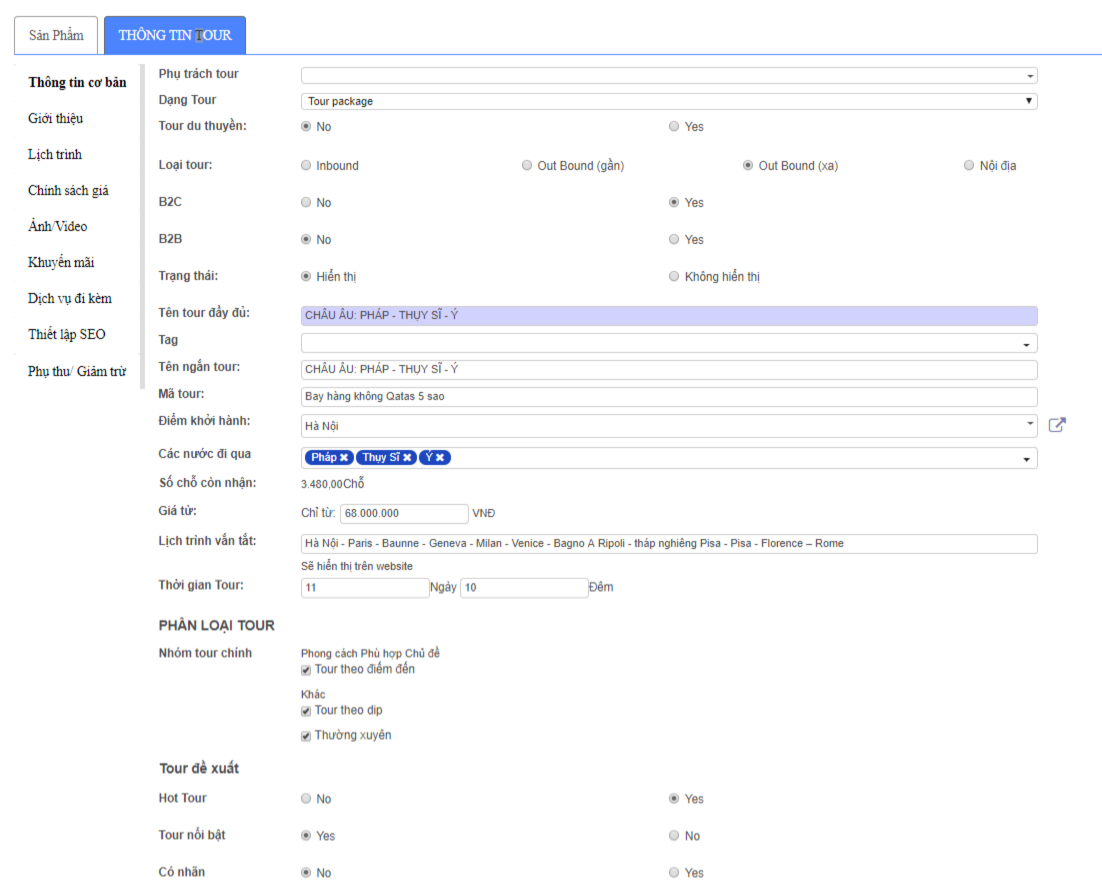
Task: Open the THÔNG TIN TOUR tab
Action: click(175, 35)
